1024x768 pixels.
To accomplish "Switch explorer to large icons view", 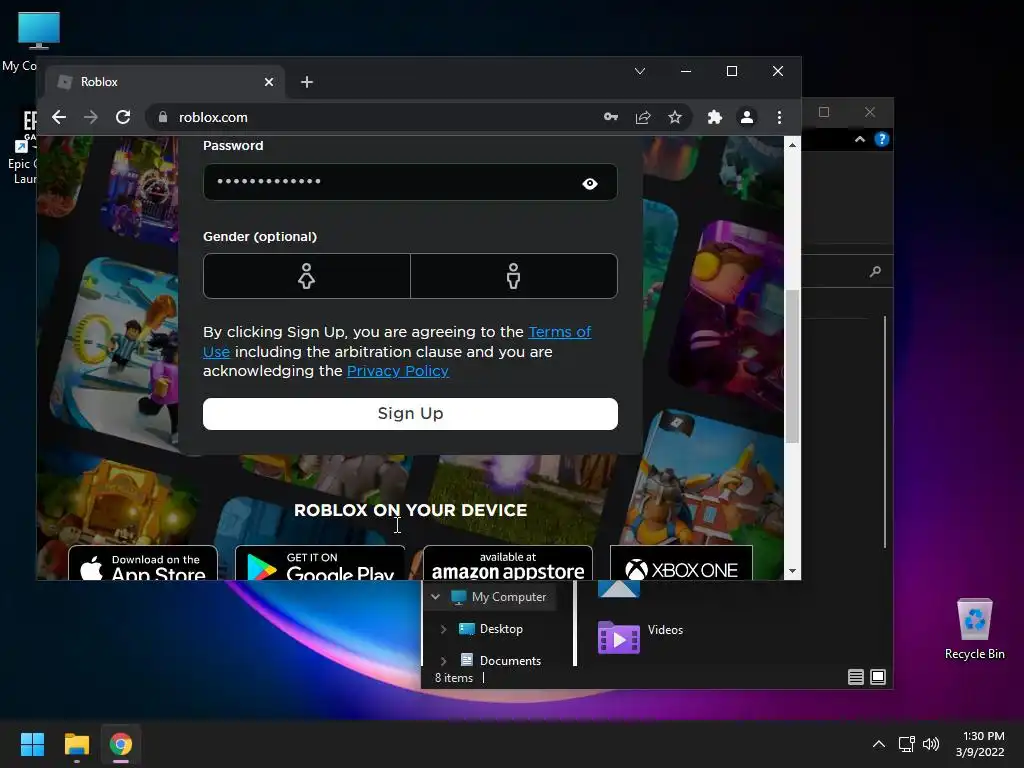I will coord(878,677).
